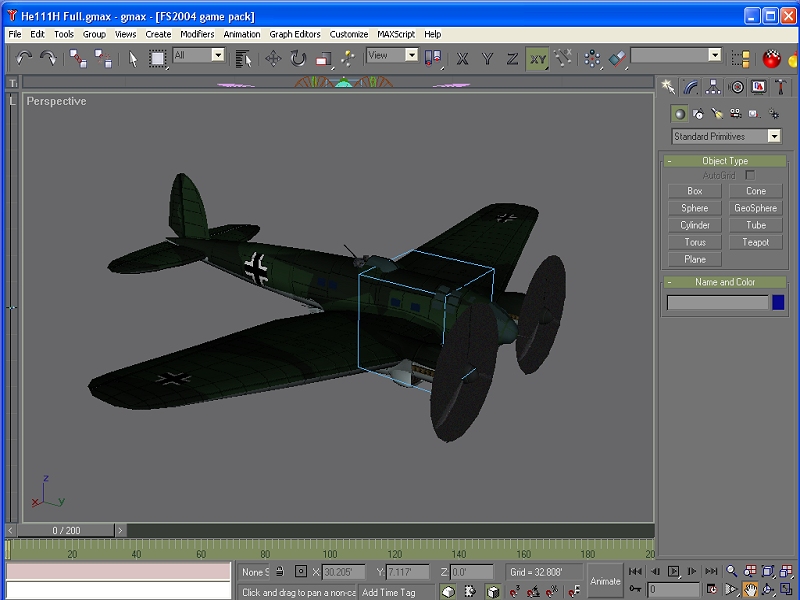Click the Teapot primitive button
The width and height of the screenshot is (800, 600).
[x=755, y=242]
